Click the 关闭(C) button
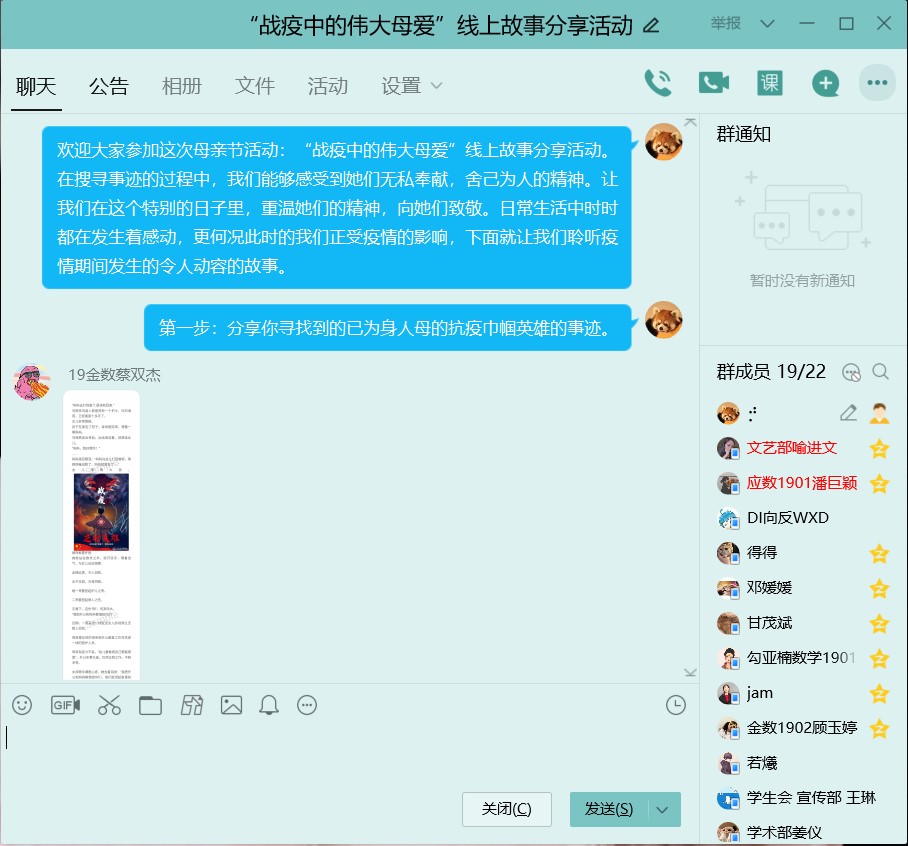Viewport: 908px width, 846px height. pos(506,809)
